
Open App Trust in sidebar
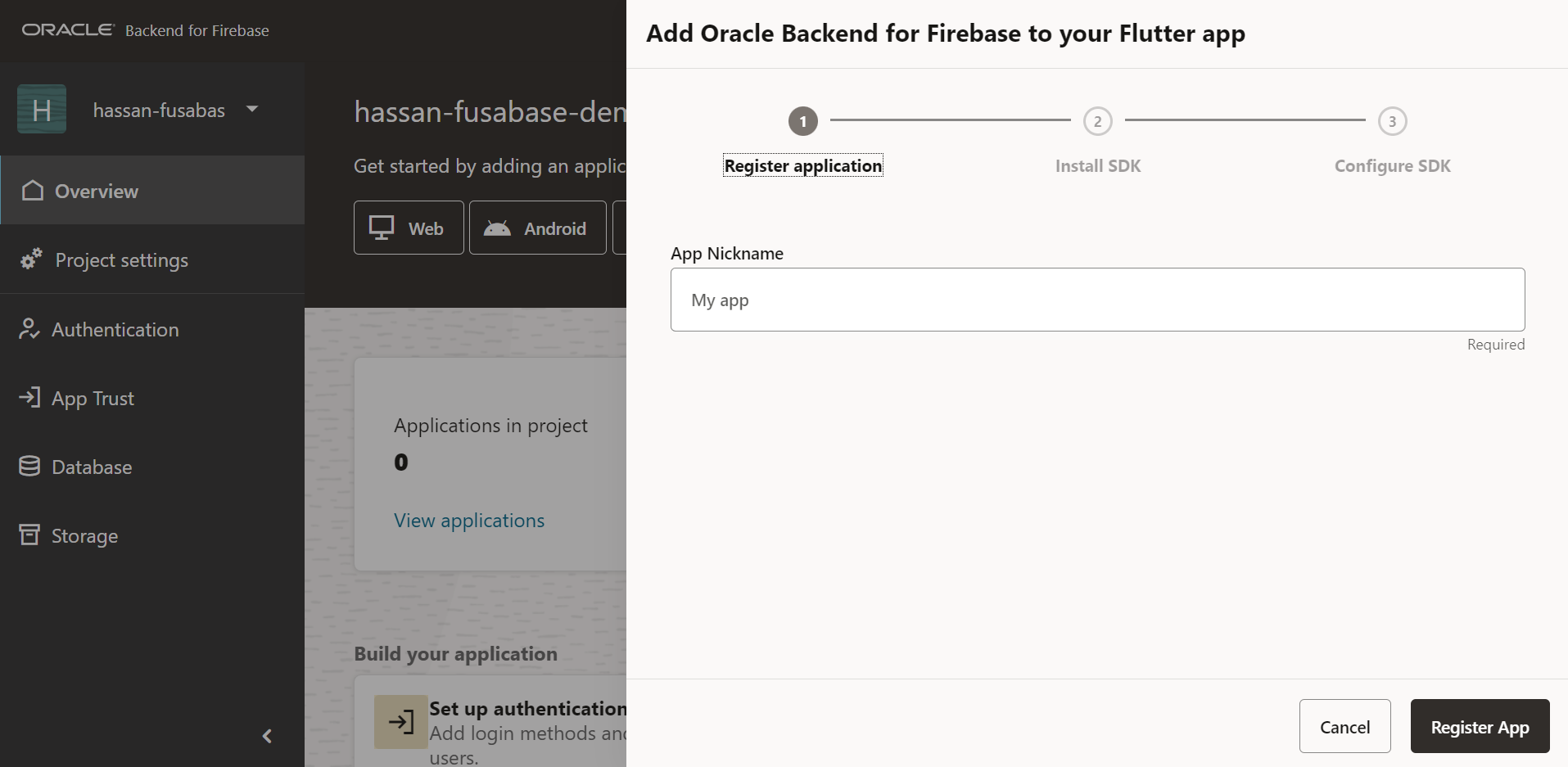click(152, 398)
